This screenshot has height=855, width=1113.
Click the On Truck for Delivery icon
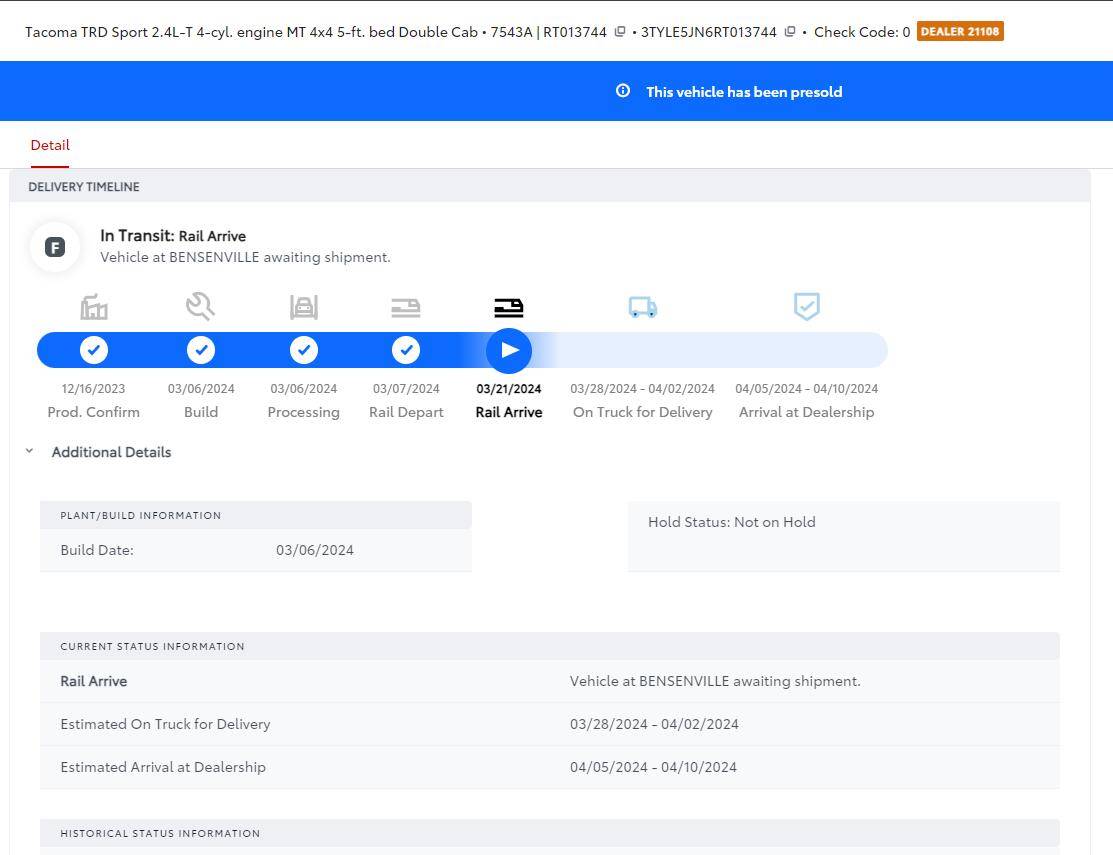click(x=643, y=307)
